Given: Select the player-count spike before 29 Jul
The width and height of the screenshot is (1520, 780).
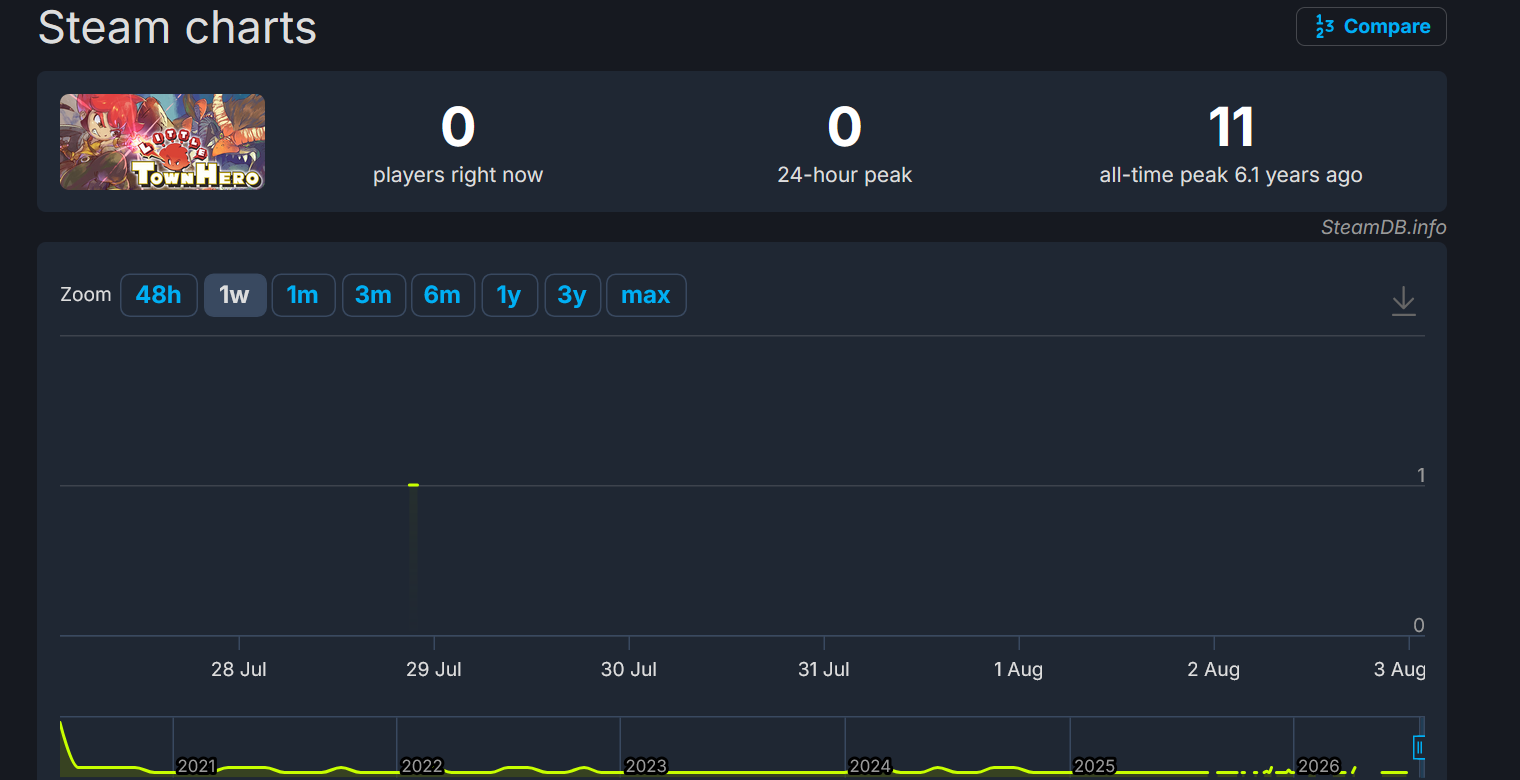Looking at the screenshot, I should (x=413, y=485).
